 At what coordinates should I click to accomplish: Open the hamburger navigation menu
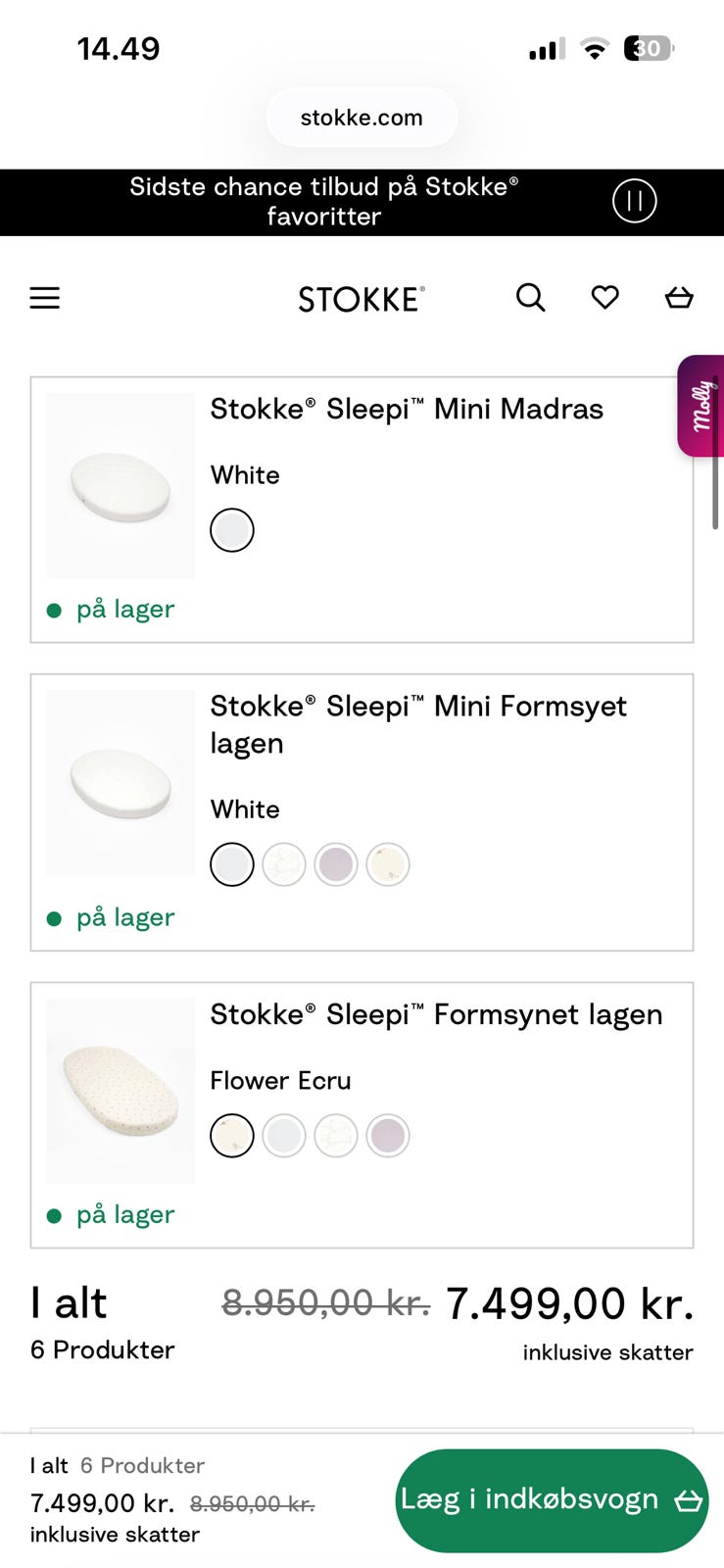click(44, 298)
